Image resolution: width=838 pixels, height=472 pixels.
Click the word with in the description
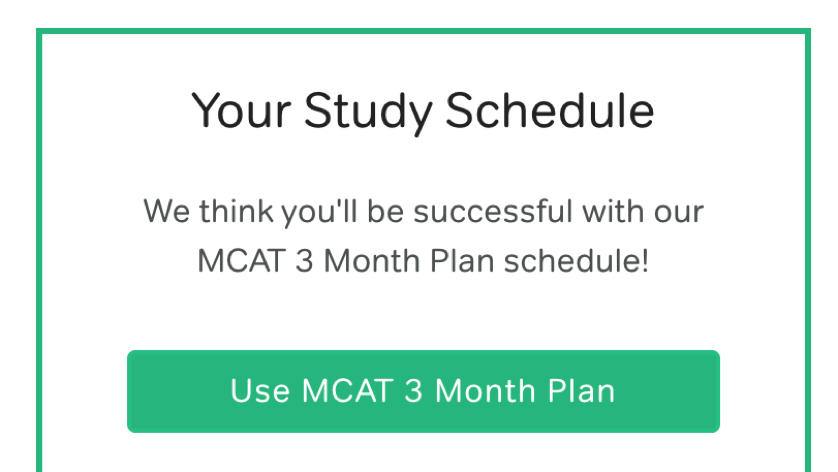tap(614, 210)
